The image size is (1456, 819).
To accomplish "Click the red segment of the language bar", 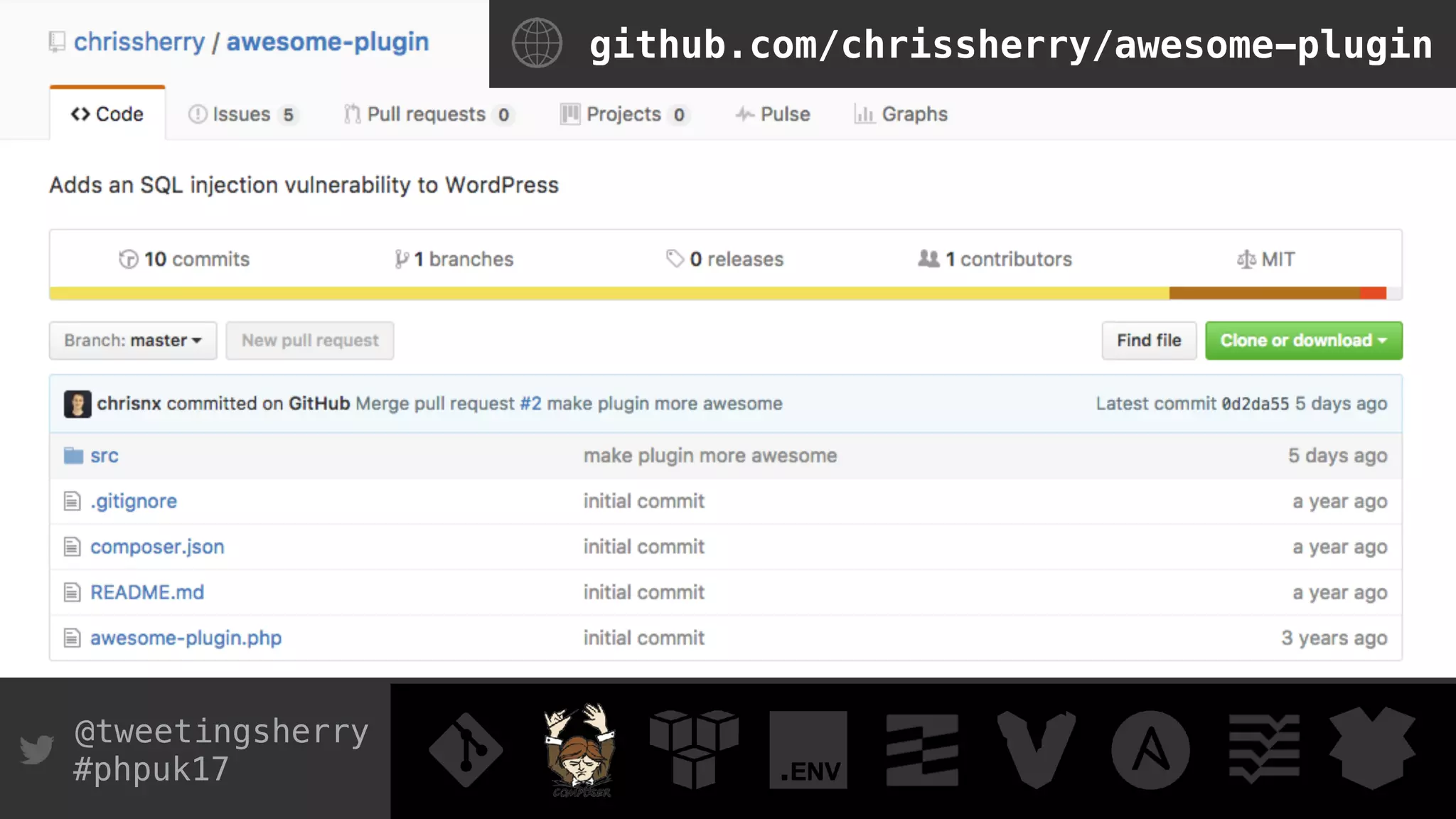I will [1373, 293].
